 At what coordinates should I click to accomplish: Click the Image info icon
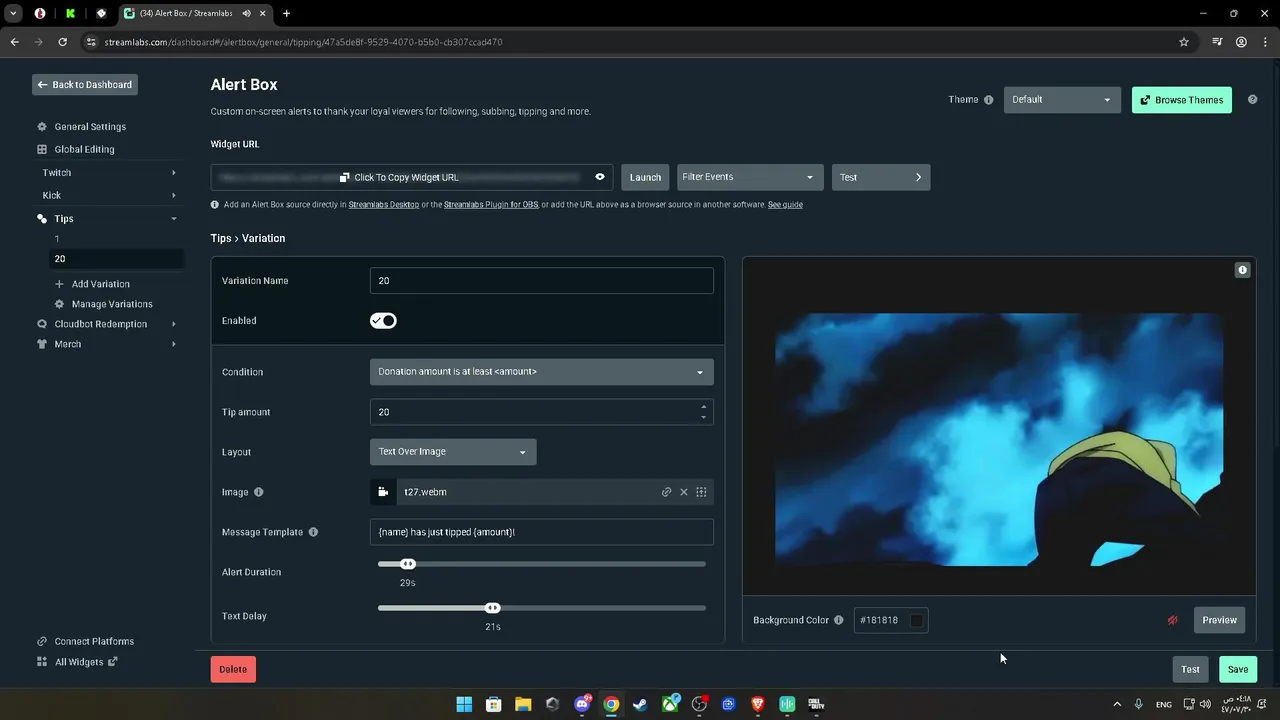click(x=259, y=492)
